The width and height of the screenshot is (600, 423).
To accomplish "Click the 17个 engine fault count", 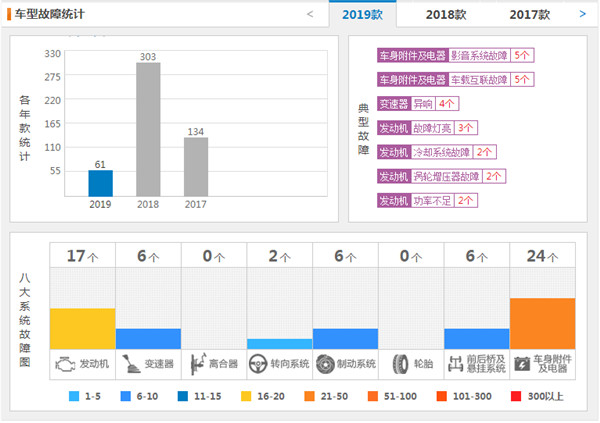I will [83, 256].
